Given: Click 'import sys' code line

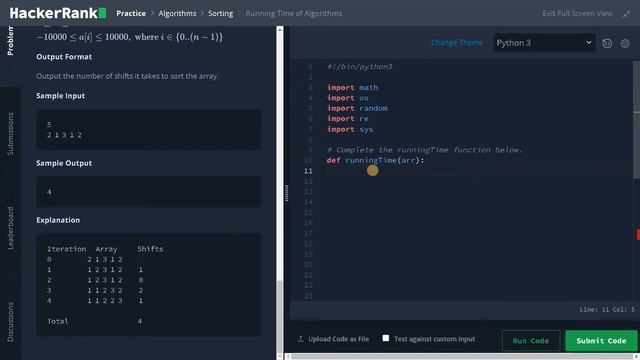Looking at the screenshot, I should [350, 129].
